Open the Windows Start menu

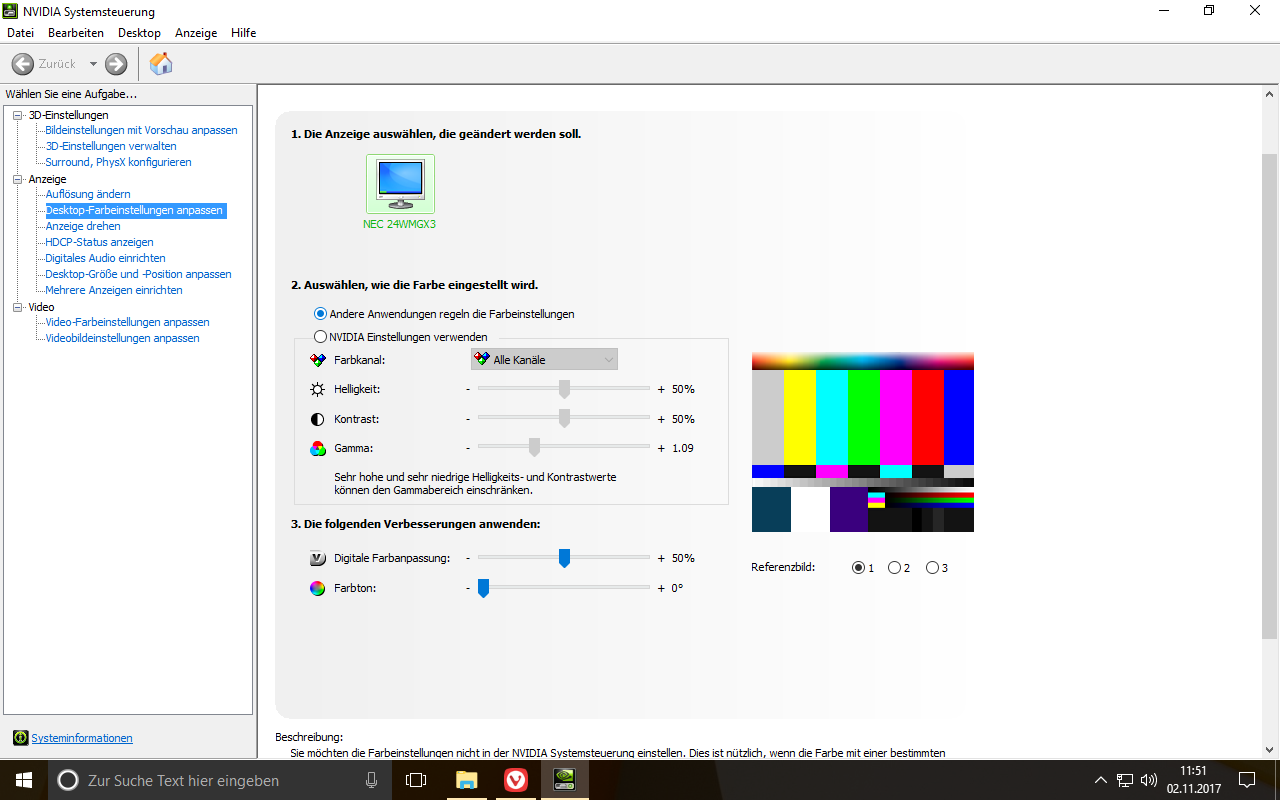tap(24, 780)
